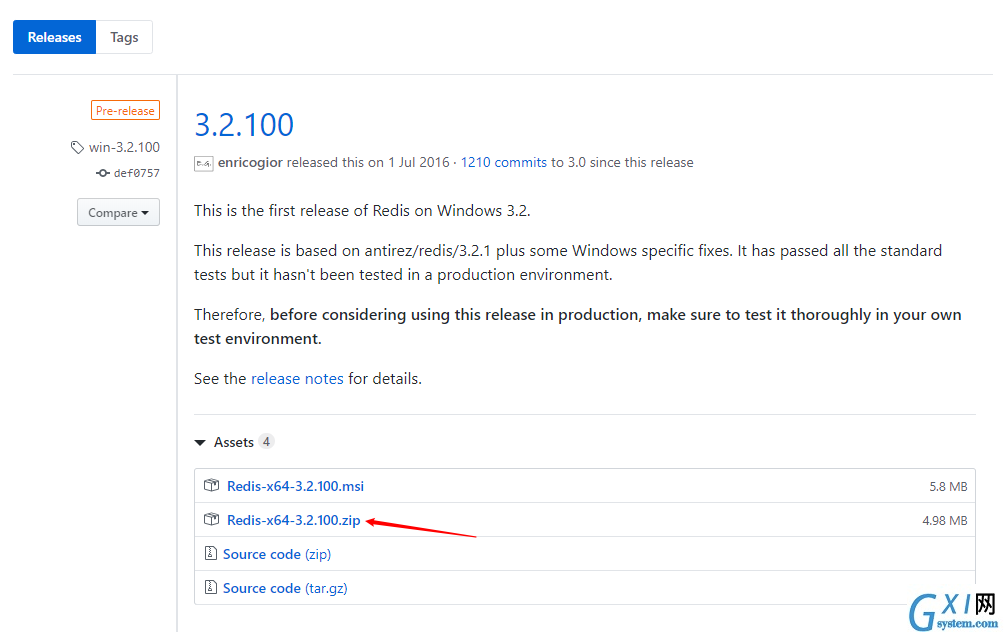
Task: Click the 'first release of Redis on Windows 3.2' sentence
Action: (362, 211)
